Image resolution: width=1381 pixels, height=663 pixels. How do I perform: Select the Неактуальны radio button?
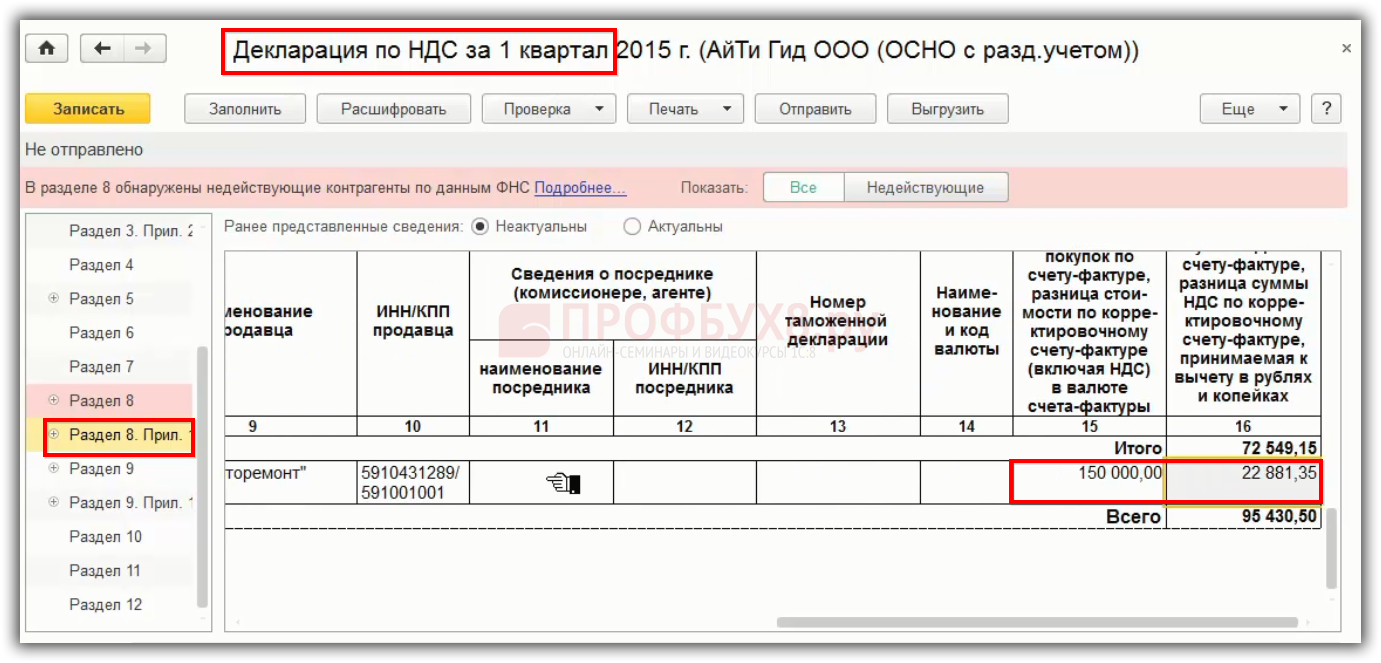tap(480, 227)
